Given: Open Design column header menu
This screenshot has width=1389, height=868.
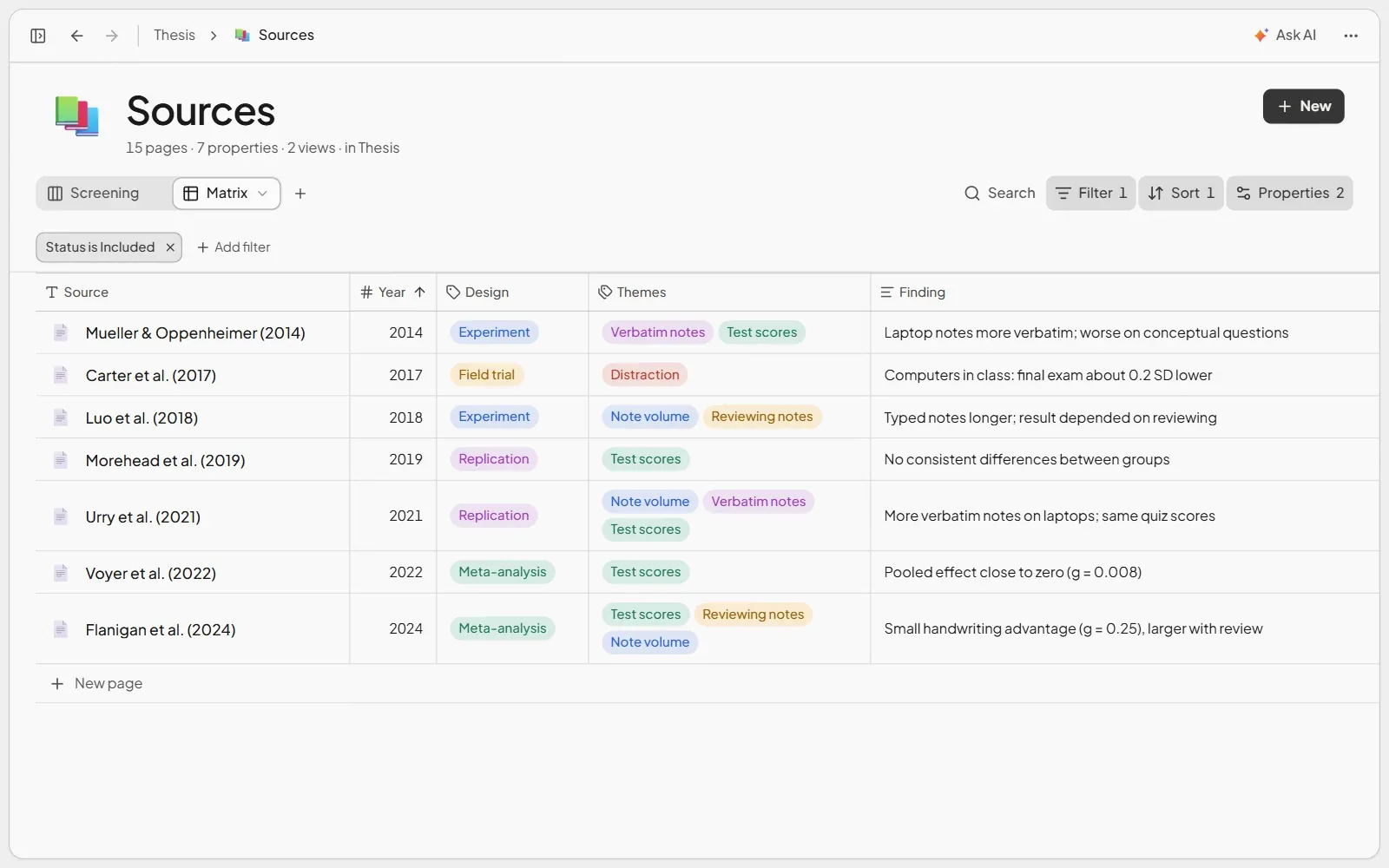Looking at the screenshot, I should [512, 293].
